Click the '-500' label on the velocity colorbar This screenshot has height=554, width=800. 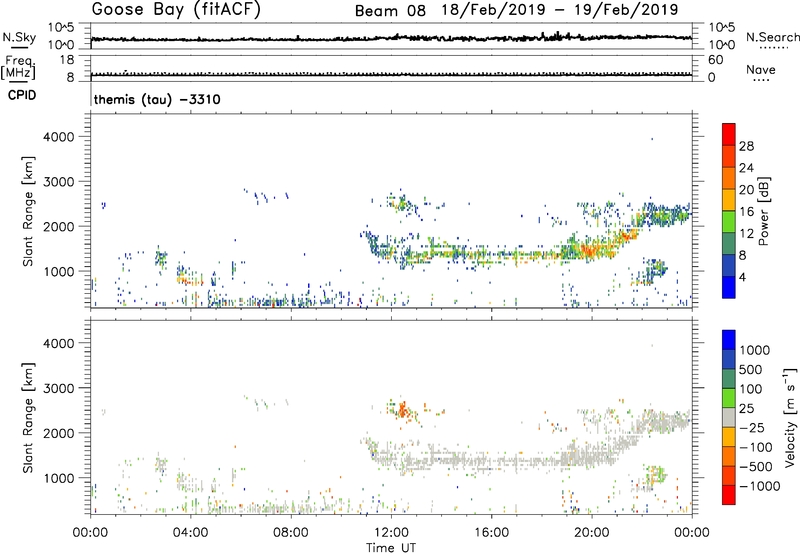(x=755, y=467)
